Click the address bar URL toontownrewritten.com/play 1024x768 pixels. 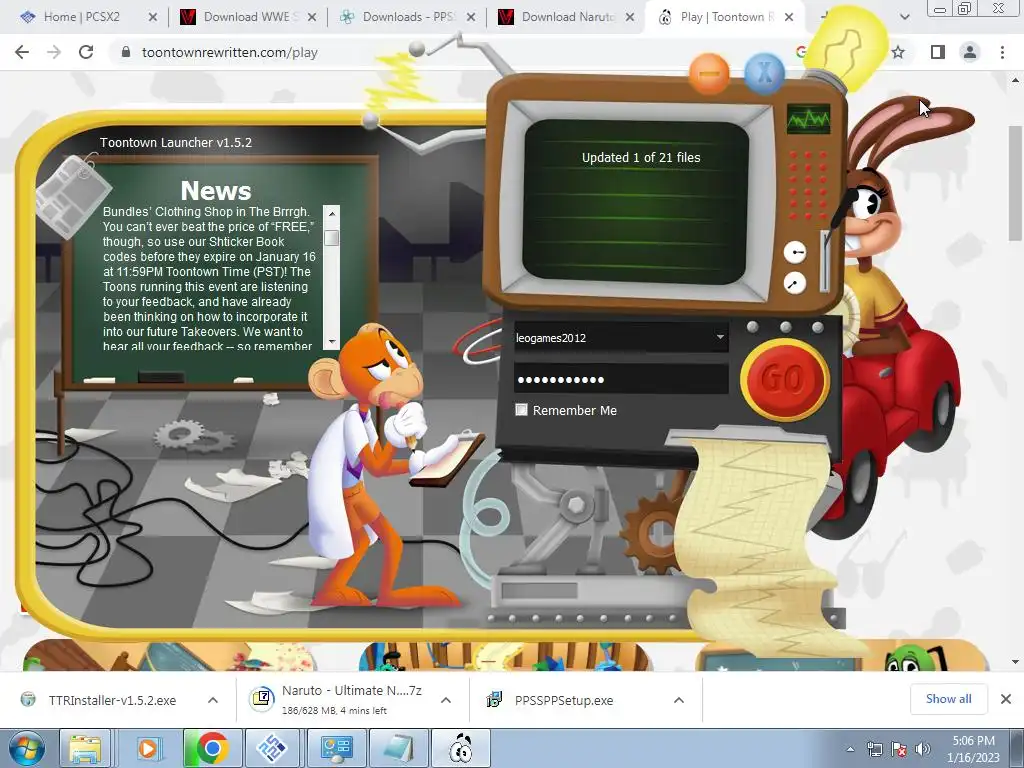pos(230,53)
